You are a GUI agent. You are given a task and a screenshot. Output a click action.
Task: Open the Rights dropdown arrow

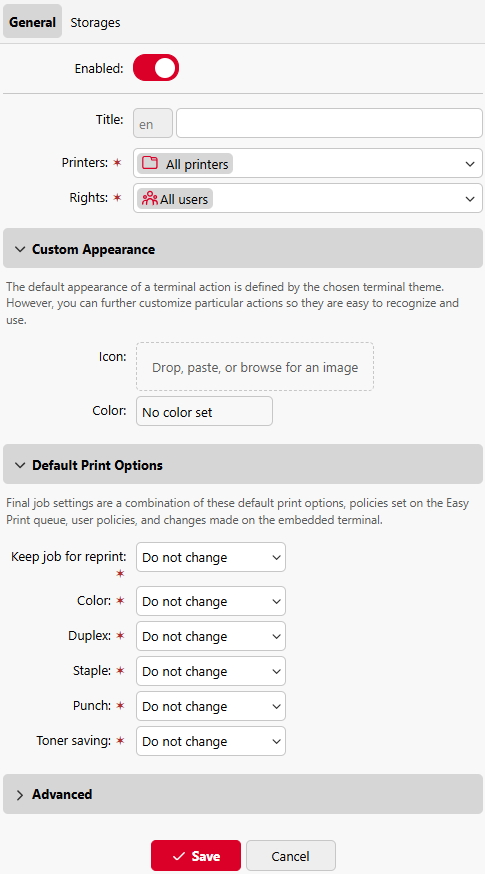470,199
